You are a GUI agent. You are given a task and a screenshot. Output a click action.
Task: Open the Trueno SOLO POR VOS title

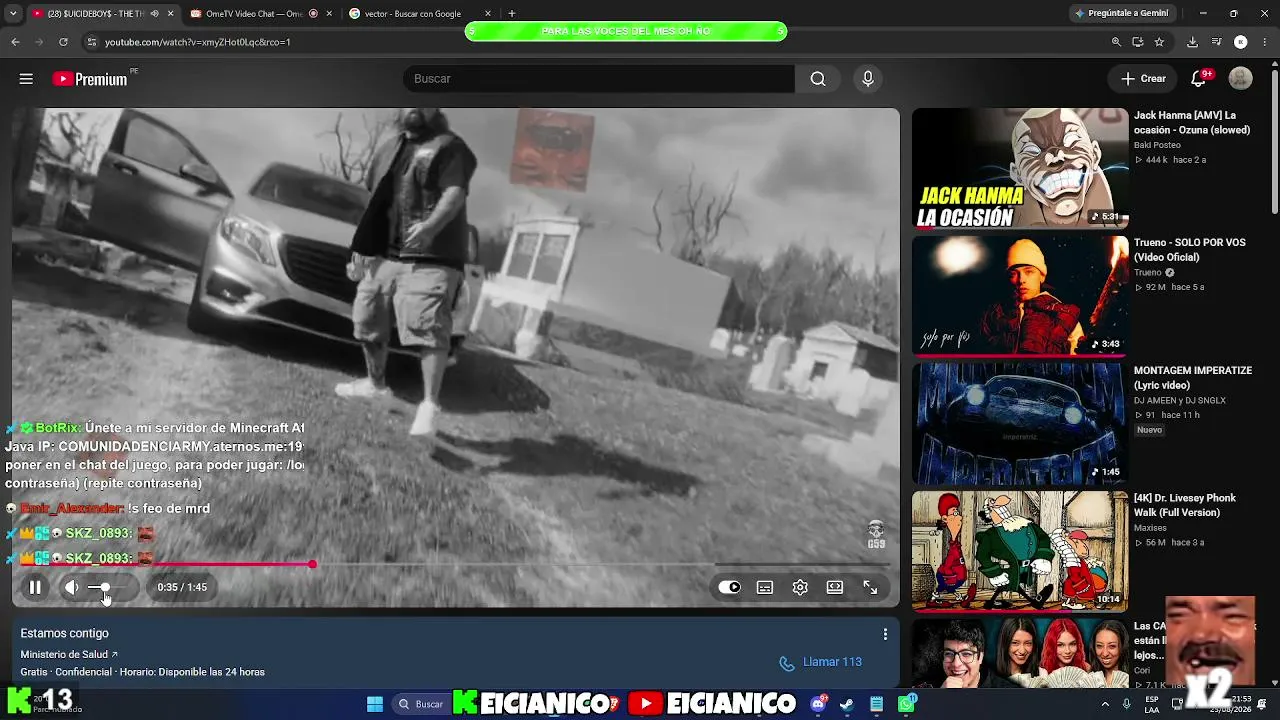1190,250
